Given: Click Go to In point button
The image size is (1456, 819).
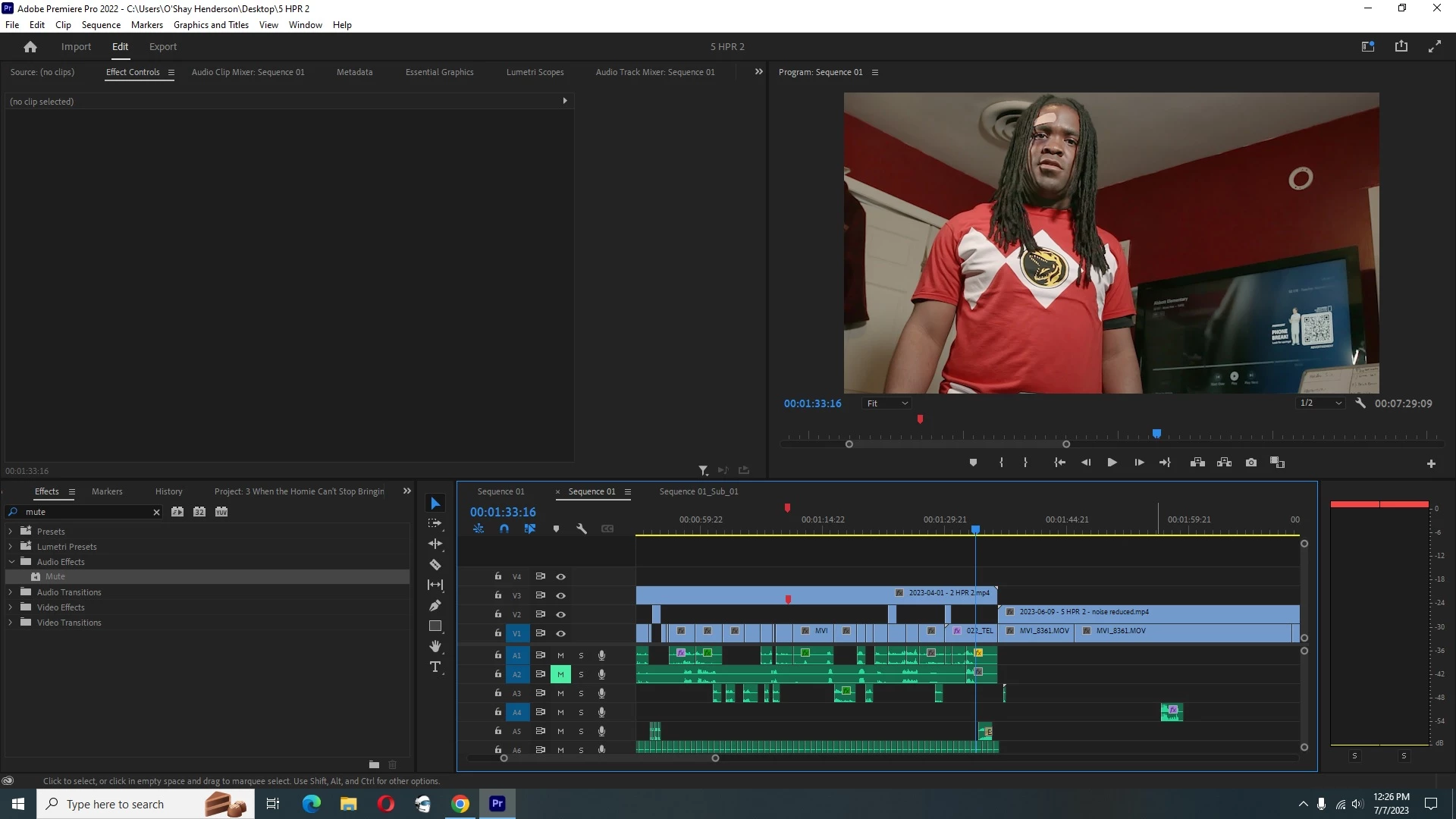Looking at the screenshot, I should point(1059,463).
